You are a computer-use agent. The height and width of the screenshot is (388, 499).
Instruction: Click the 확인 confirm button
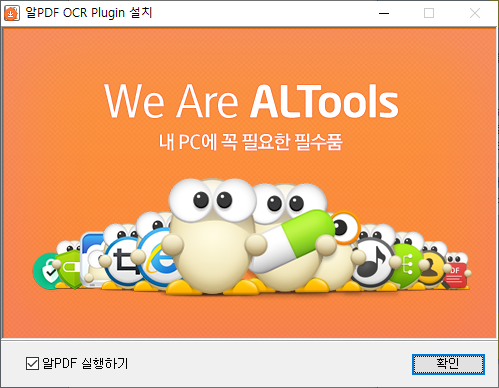448,364
